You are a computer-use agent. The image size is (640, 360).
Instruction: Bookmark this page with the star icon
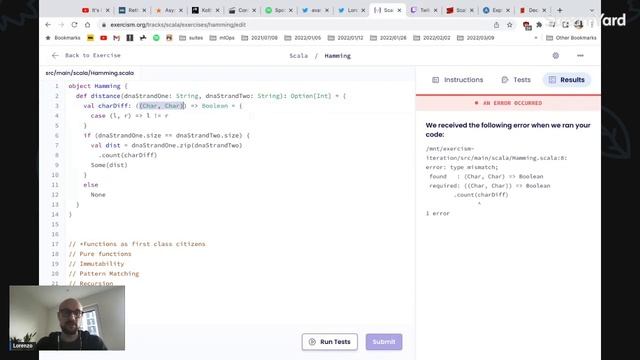tap(510, 25)
